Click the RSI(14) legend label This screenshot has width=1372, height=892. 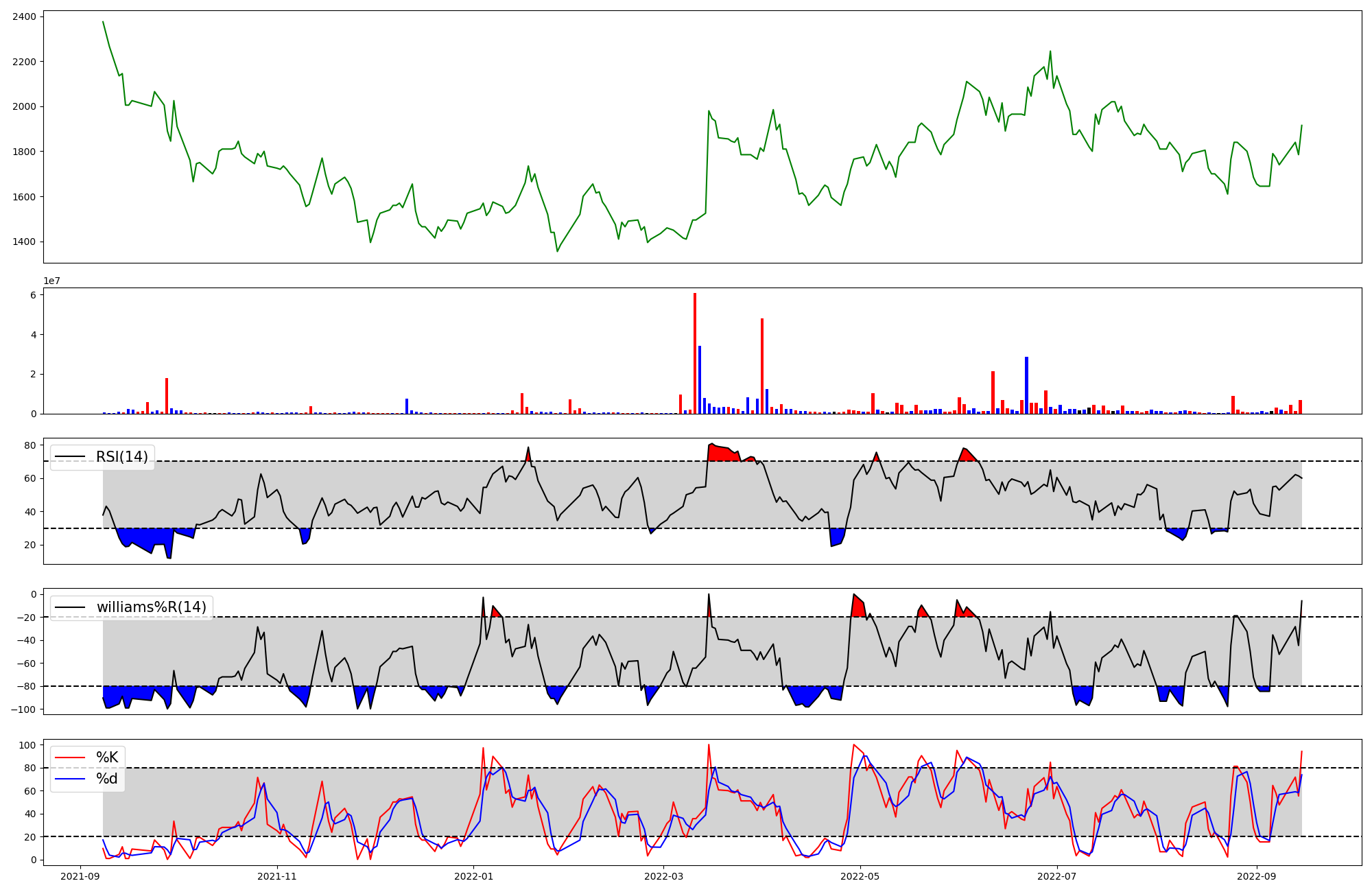coord(122,457)
